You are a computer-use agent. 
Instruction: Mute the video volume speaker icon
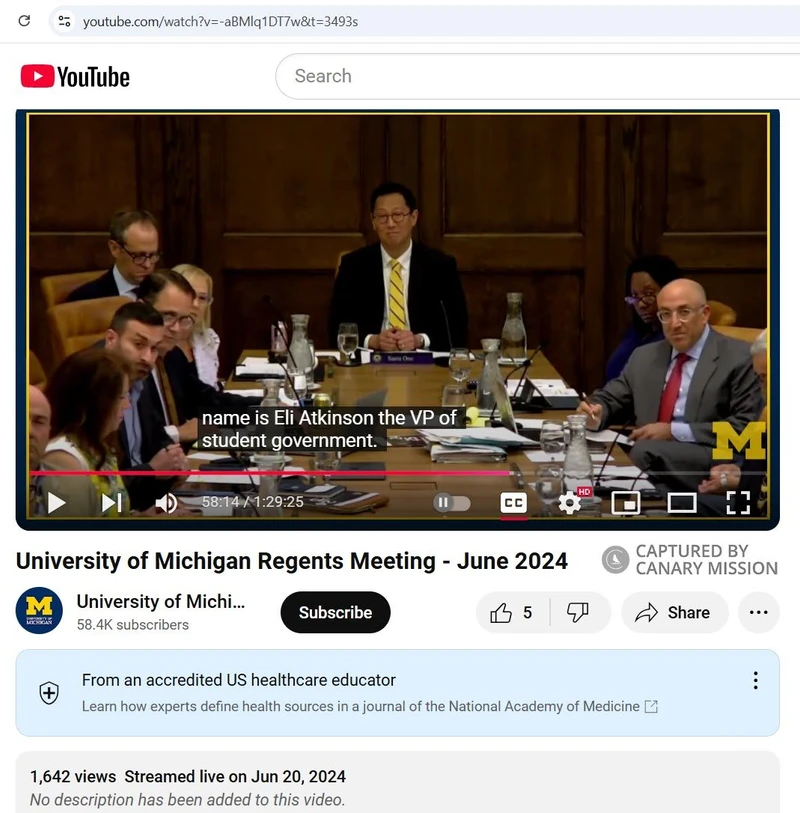[x=166, y=502]
